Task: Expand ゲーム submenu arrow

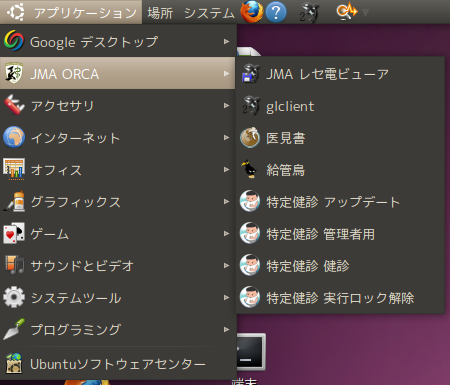Action: (227, 233)
